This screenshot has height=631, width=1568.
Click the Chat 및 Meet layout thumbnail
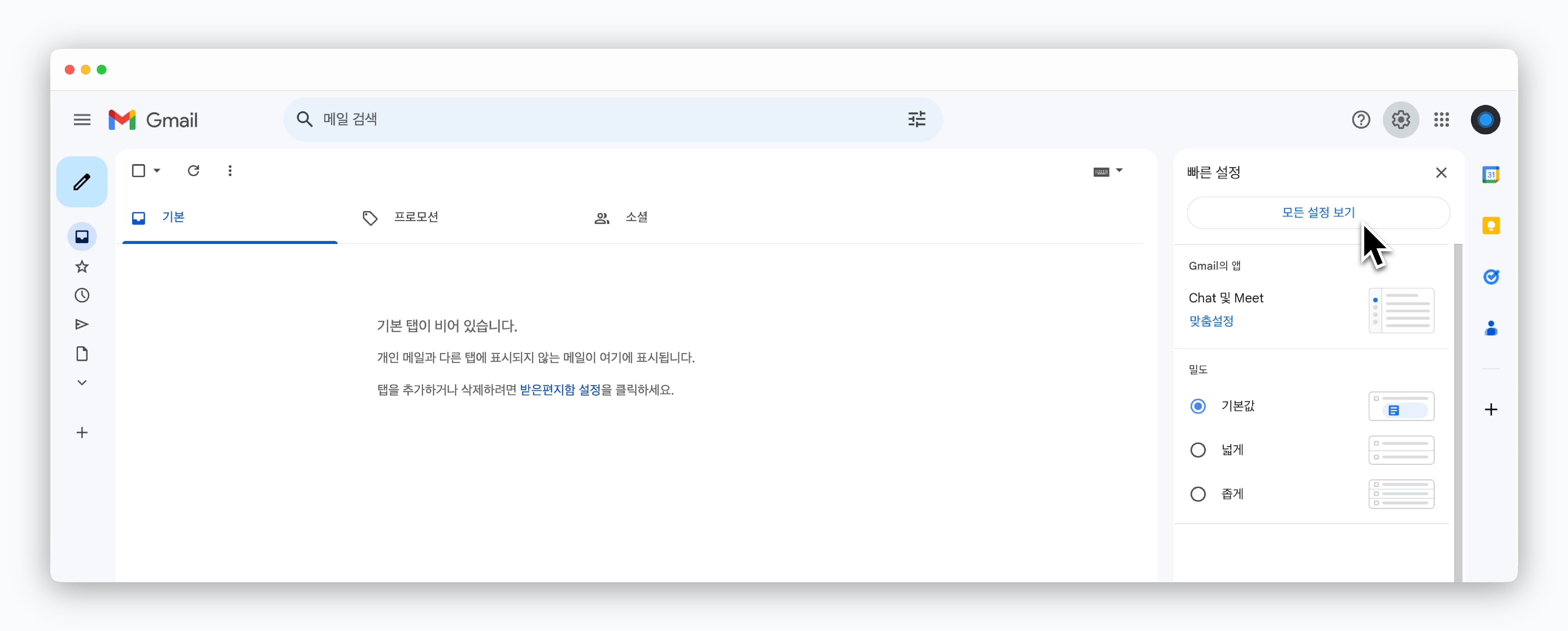click(1401, 310)
